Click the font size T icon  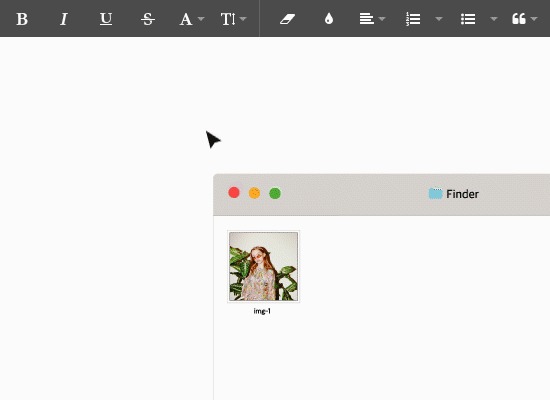[x=228, y=19]
